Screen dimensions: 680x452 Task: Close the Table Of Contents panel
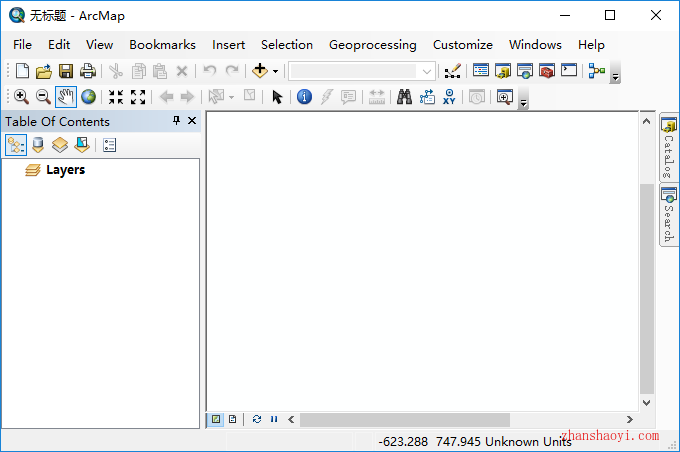tap(192, 121)
